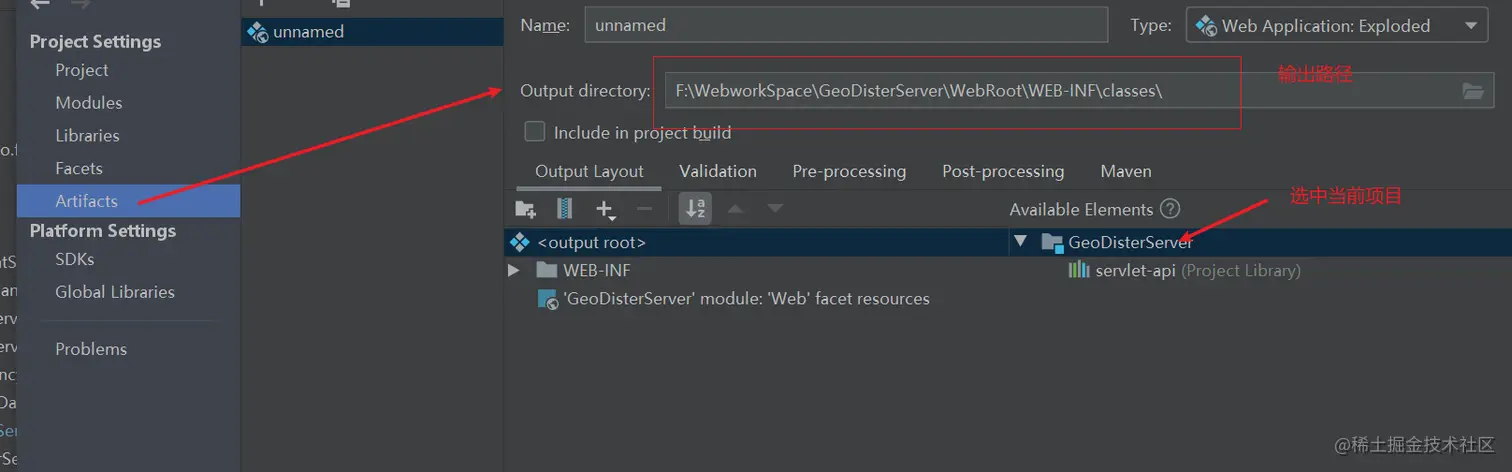Open the Pre-processing tab
The width and height of the screenshot is (1512, 472).
[849, 171]
